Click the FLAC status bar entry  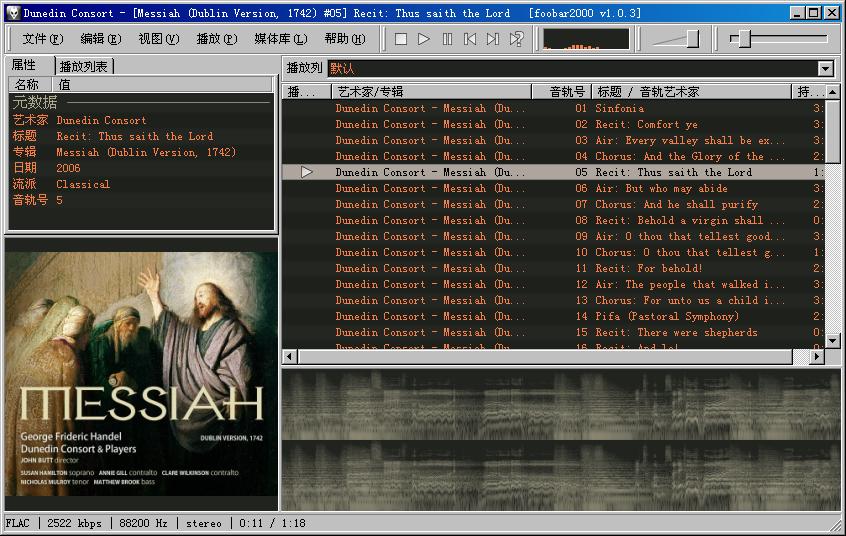coord(18,523)
